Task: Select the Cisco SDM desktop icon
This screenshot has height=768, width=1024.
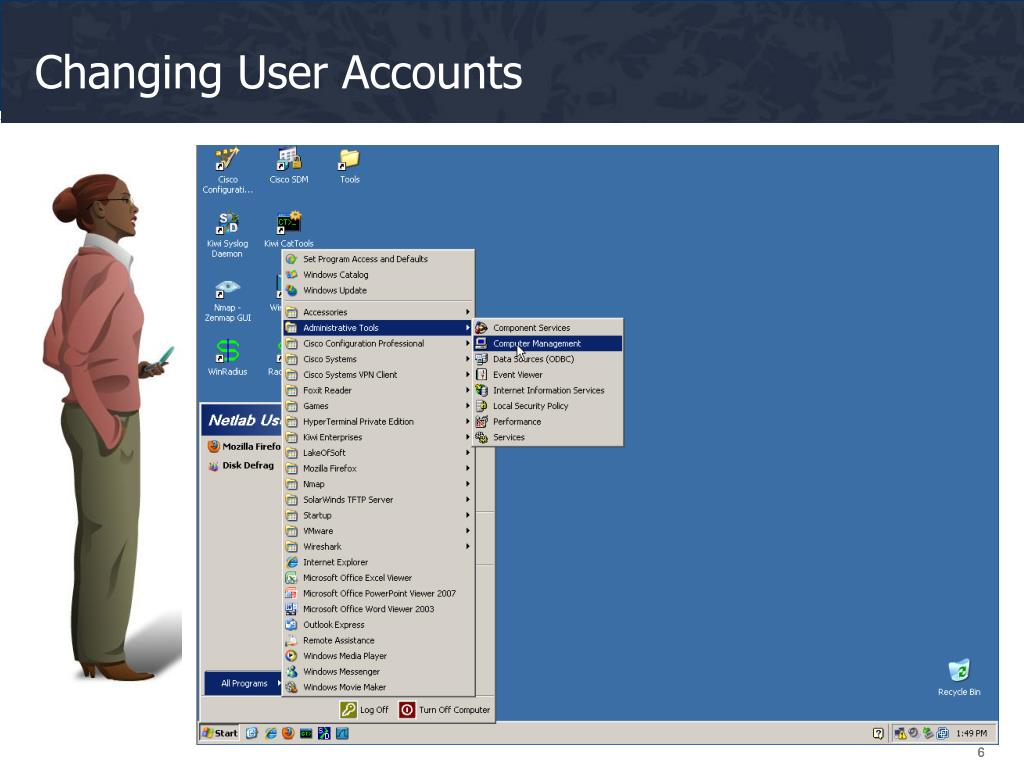Action: [x=289, y=166]
